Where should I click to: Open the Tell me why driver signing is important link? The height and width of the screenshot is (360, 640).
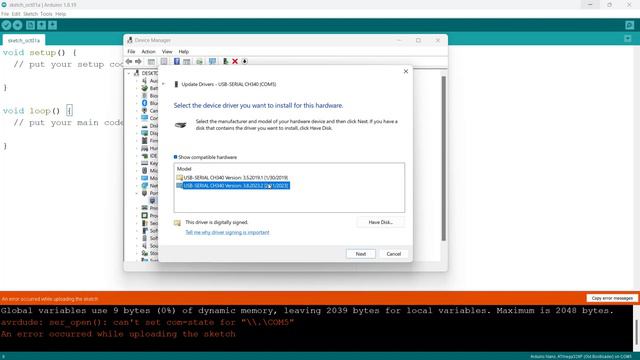point(227,232)
